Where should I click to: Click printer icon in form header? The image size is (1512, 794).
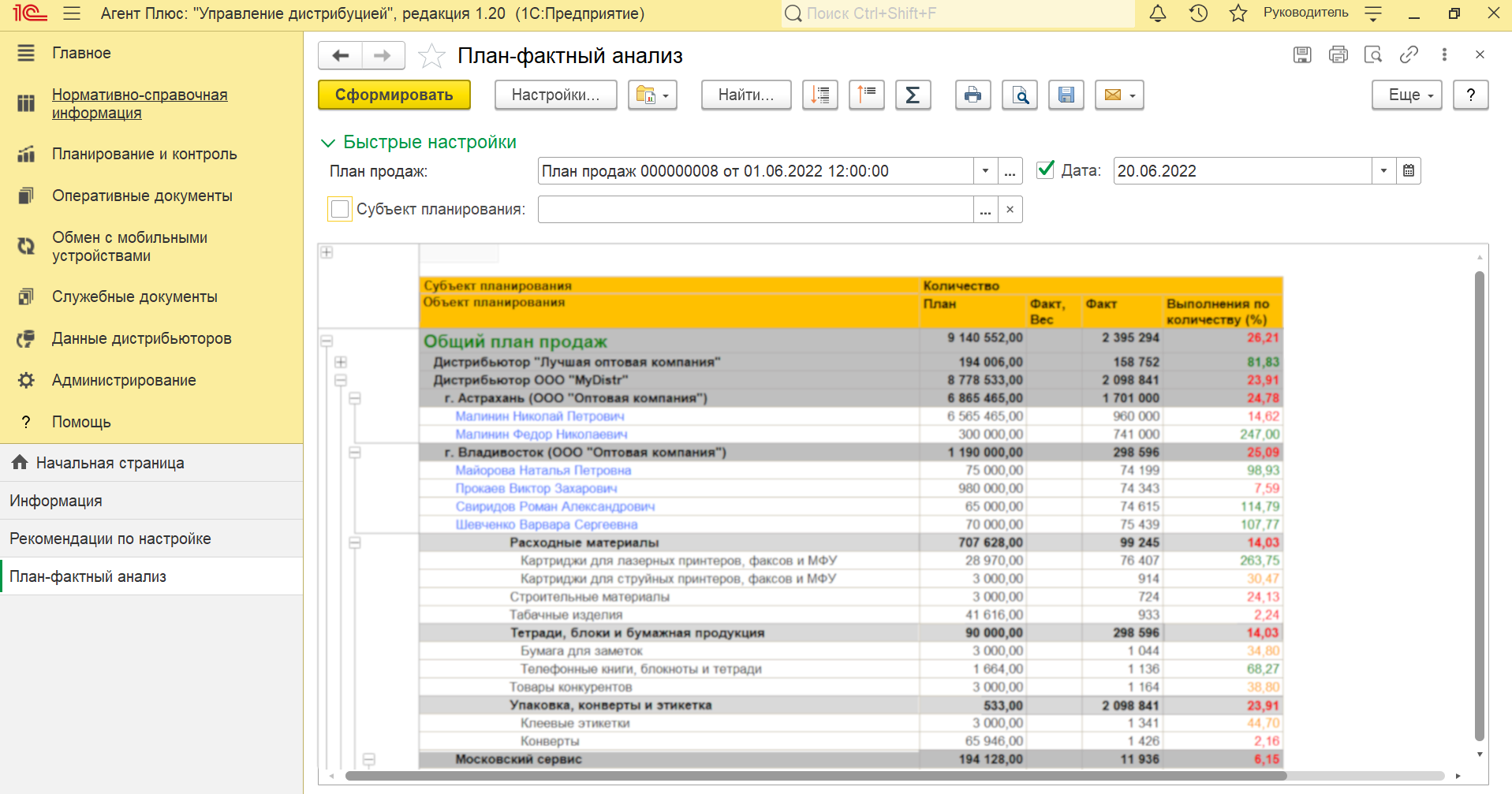1338,54
